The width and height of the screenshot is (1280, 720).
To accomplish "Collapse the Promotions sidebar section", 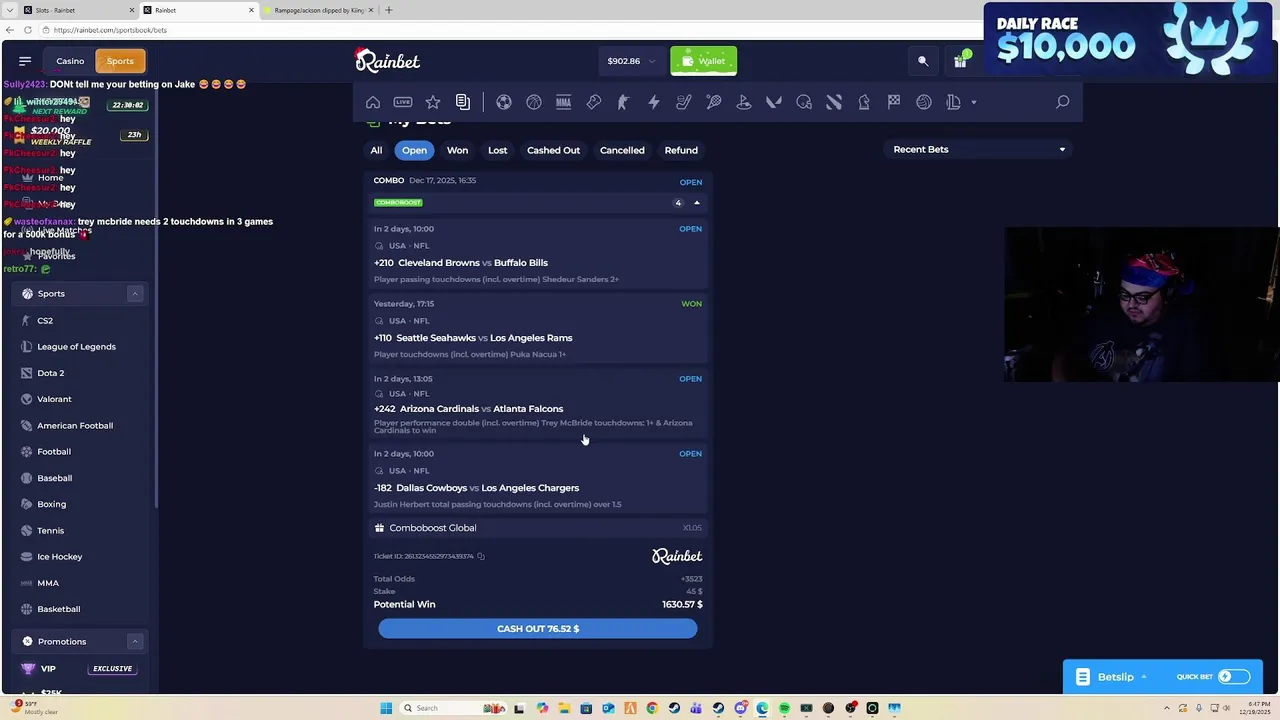I will (x=134, y=642).
